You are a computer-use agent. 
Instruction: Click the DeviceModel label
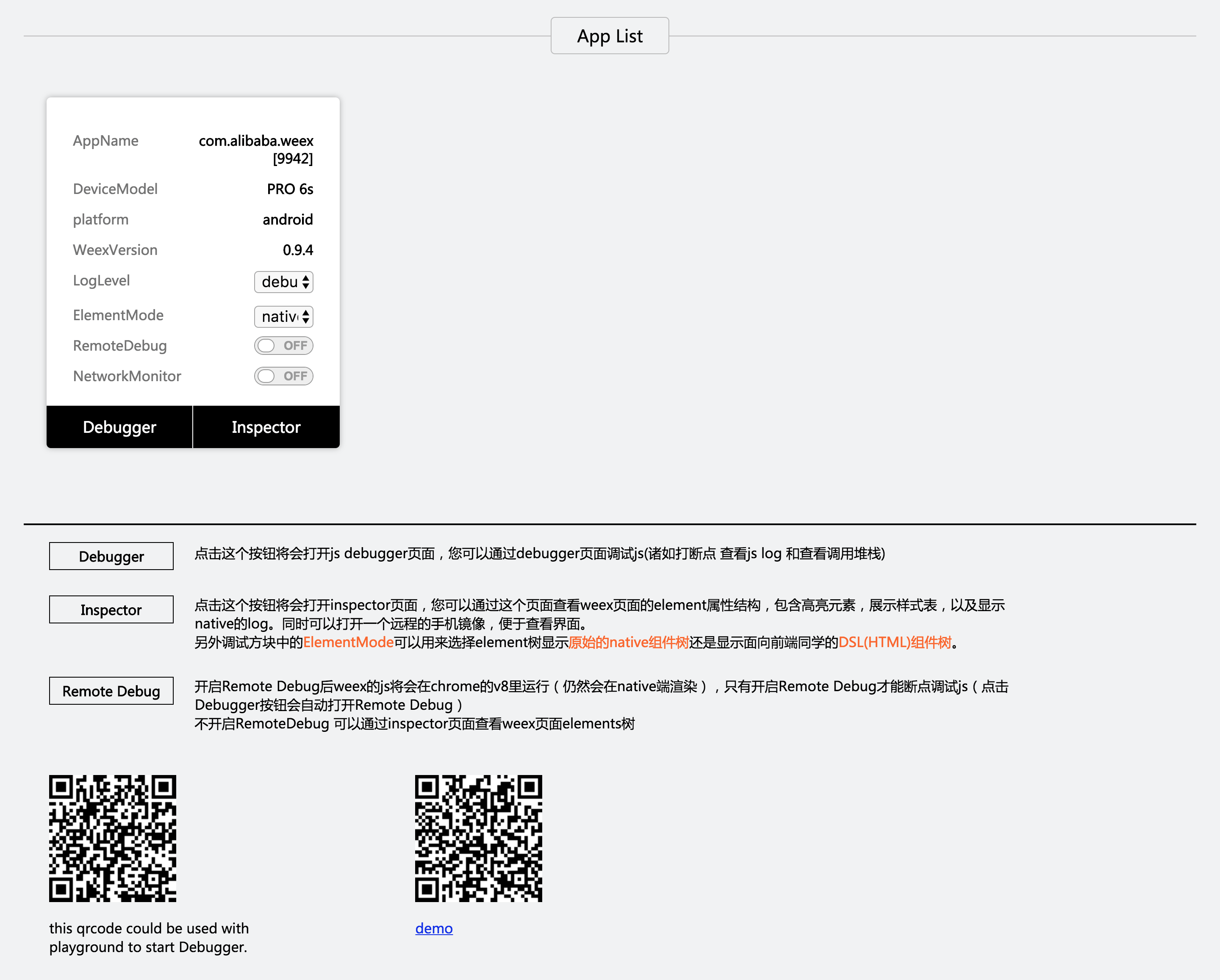[x=116, y=189]
